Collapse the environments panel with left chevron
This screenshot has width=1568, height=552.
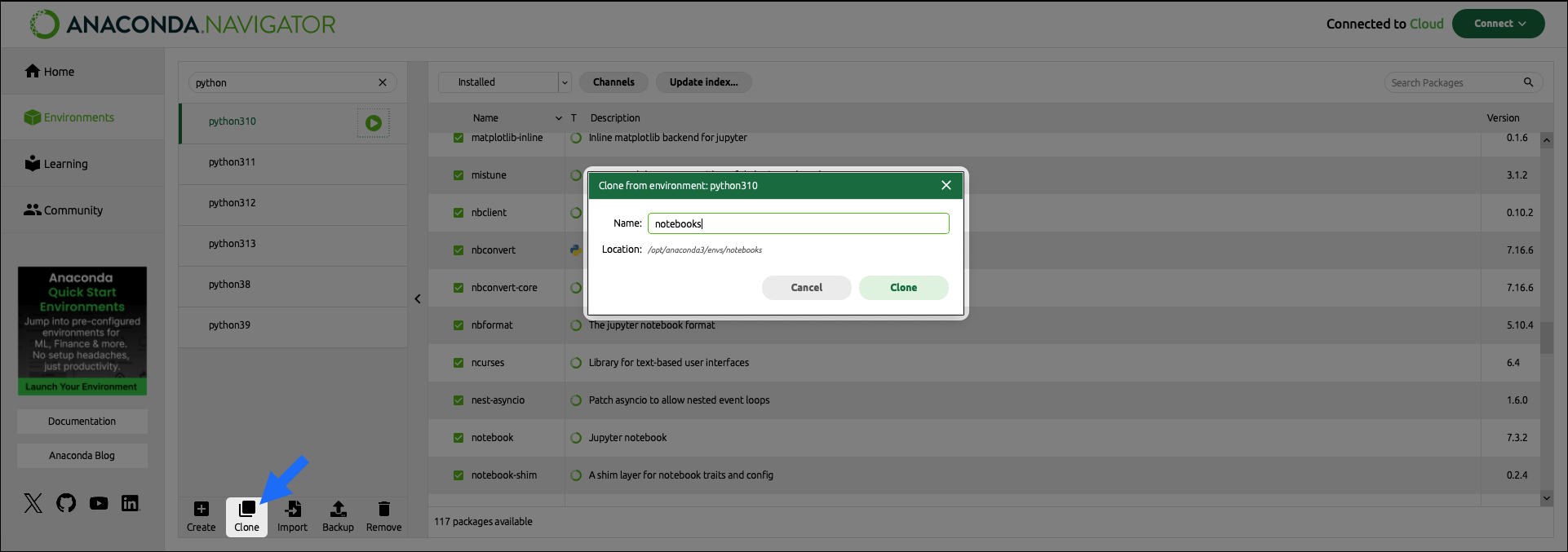[418, 299]
